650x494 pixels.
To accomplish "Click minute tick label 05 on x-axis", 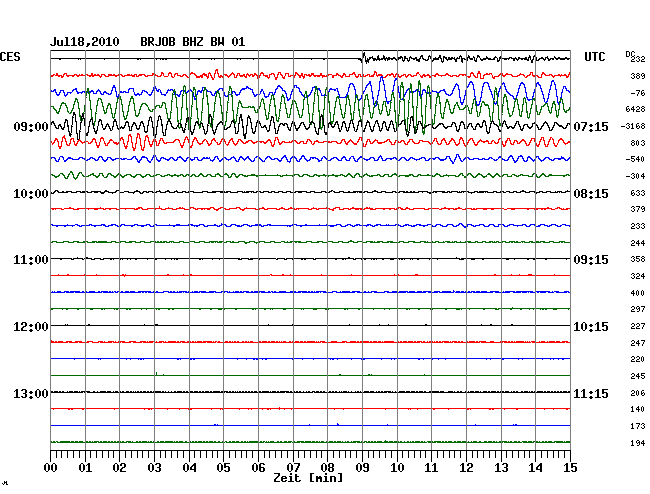I will (x=223, y=468).
